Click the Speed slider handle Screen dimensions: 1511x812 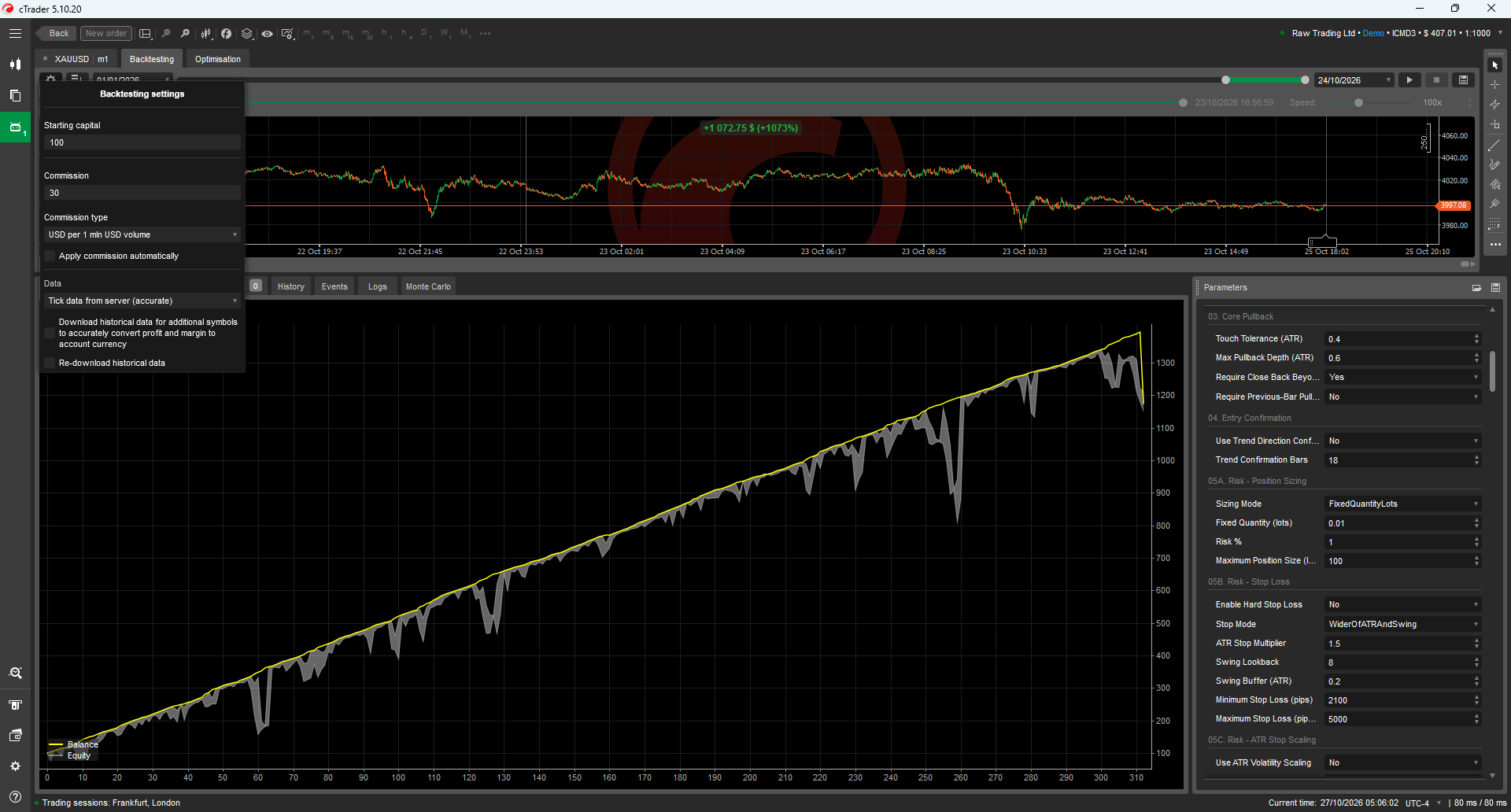point(1358,103)
